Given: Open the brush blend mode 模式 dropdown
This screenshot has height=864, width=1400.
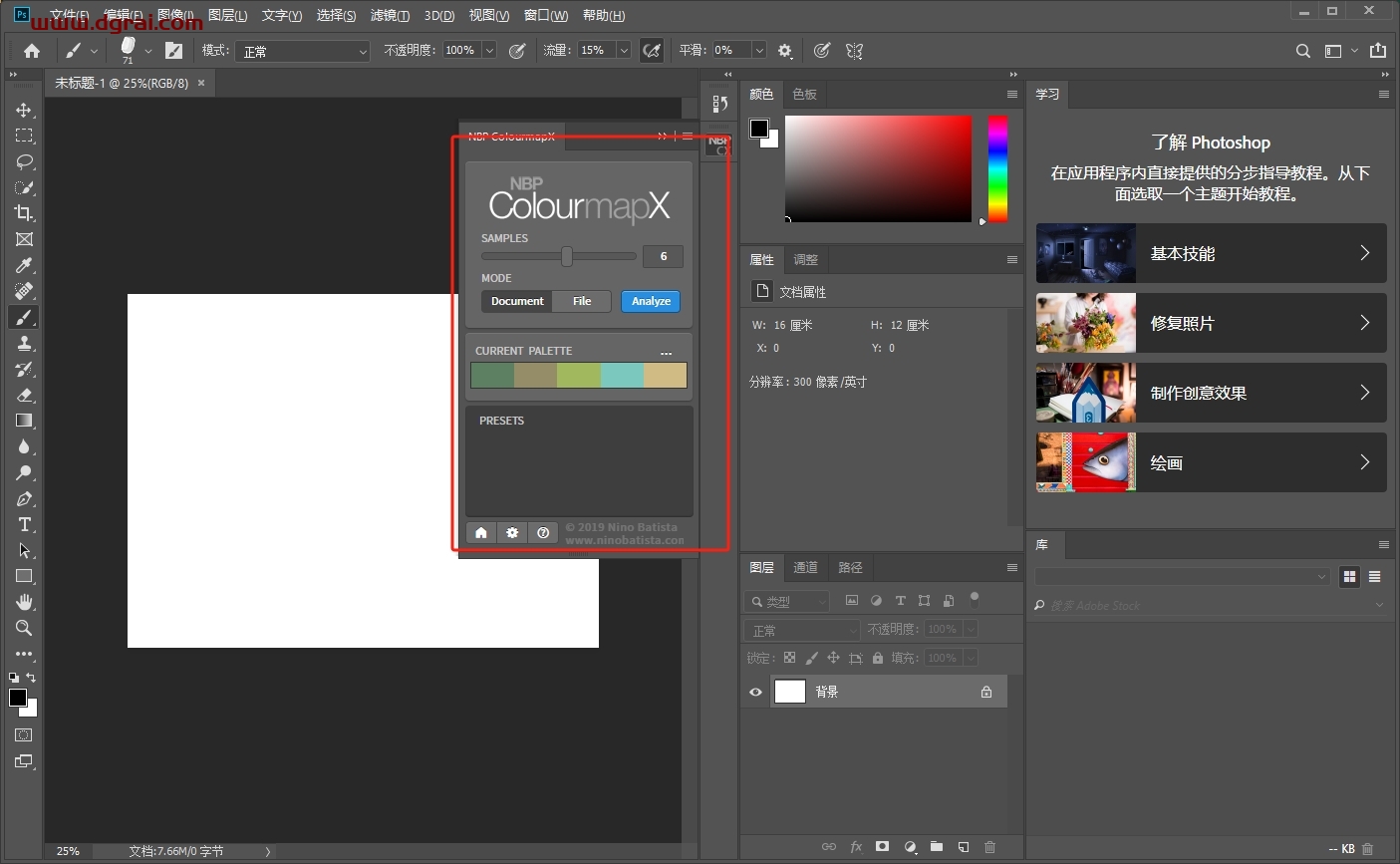Looking at the screenshot, I should (303, 51).
